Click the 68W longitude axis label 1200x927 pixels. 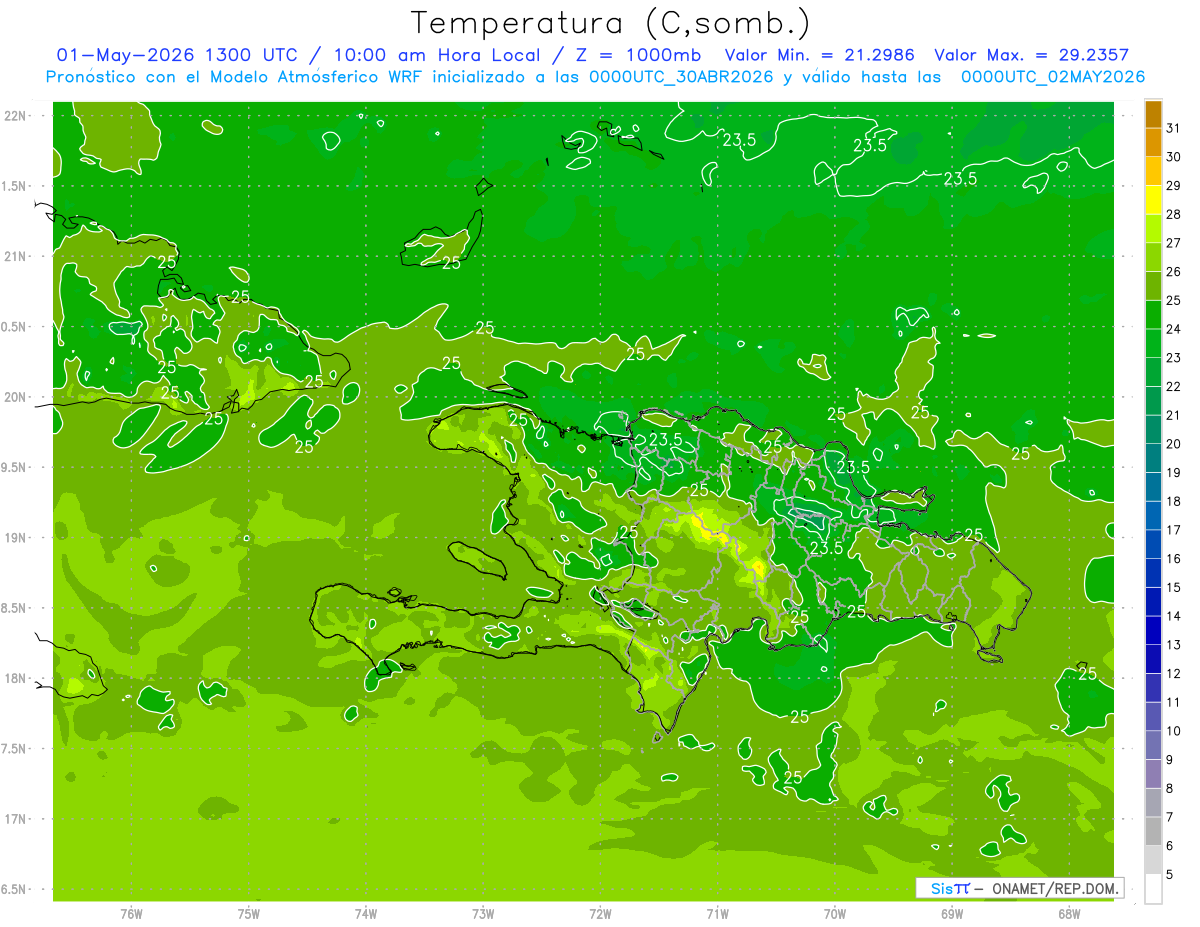coord(1069,914)
